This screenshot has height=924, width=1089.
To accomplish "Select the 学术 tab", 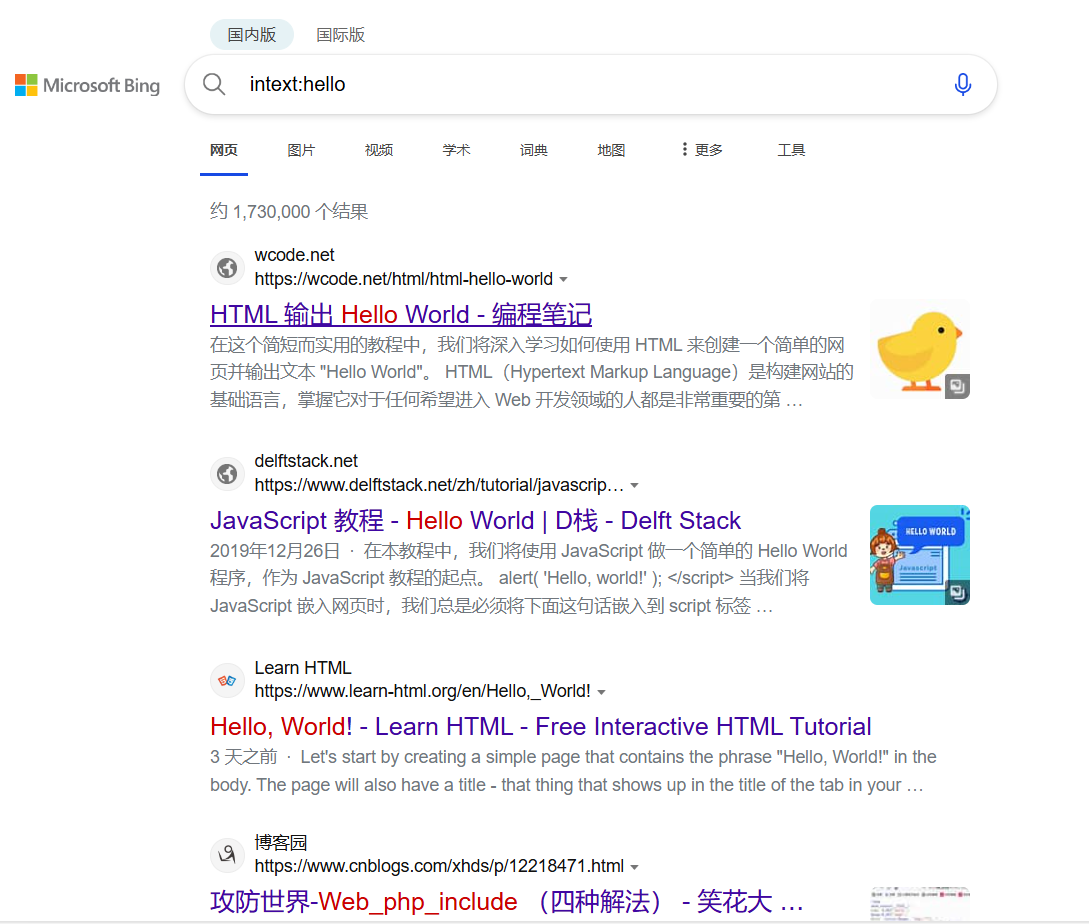I will pyautogui.click(x=456, y=150).
